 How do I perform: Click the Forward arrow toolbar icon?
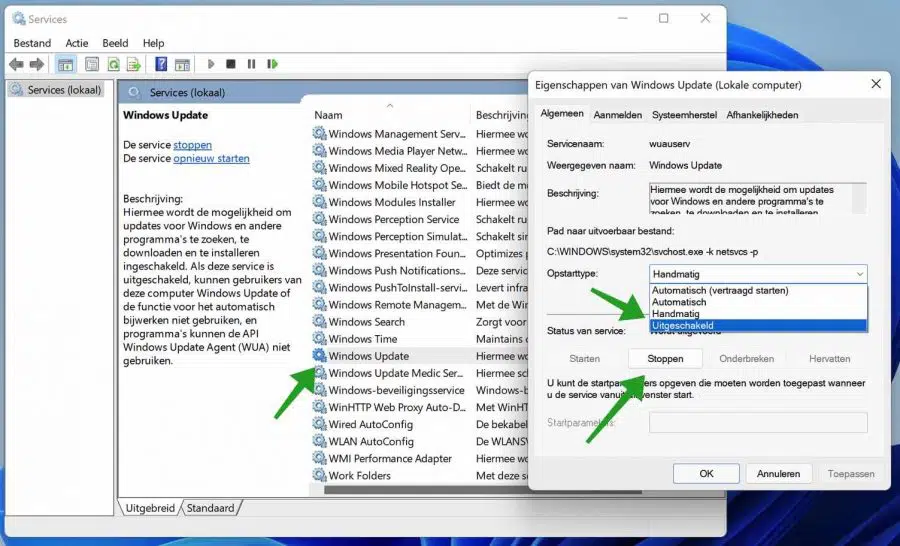[37, 64]
